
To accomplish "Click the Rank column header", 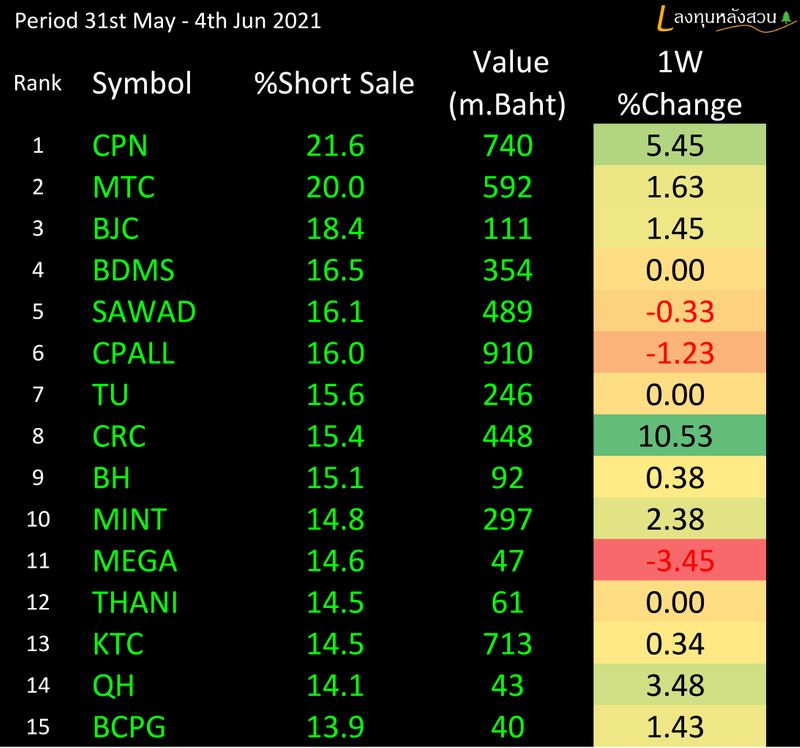I will (37, 83).
